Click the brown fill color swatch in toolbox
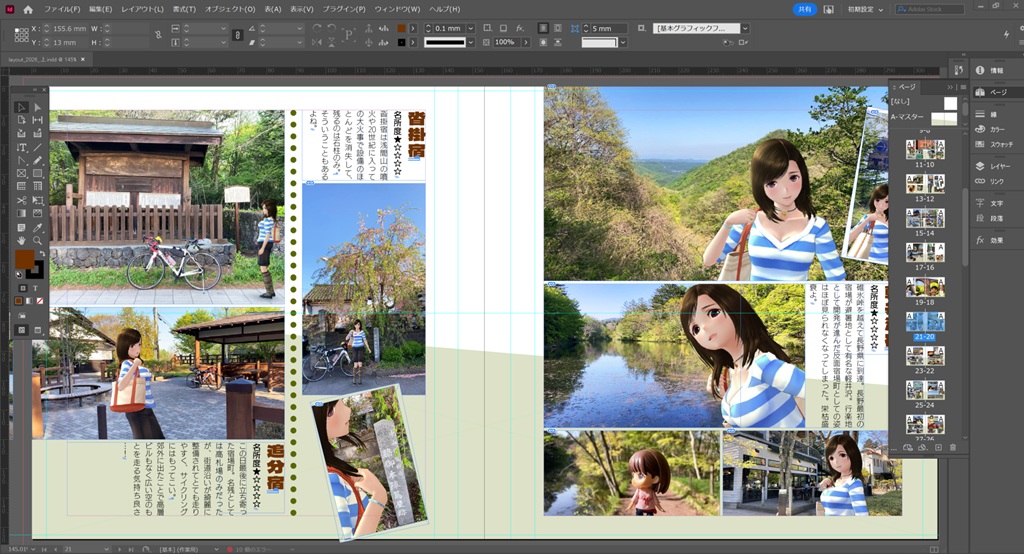Image resolution: width=1024 pixels, height=554 pixels. click(x=25, y=259)
